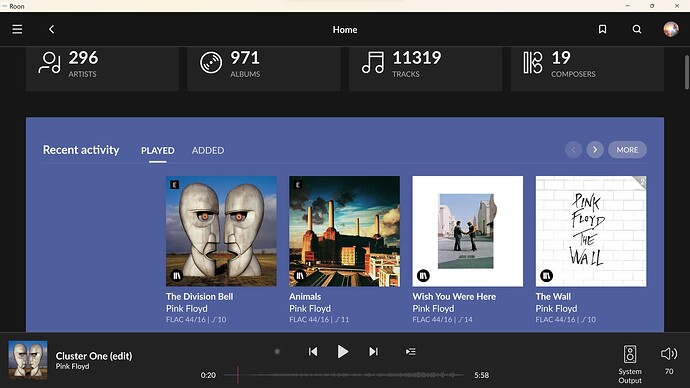Screen dimensions: 690x388
Task: Open the 296 Artists tile
Action: pyautogui.click(x=103, y=68)
